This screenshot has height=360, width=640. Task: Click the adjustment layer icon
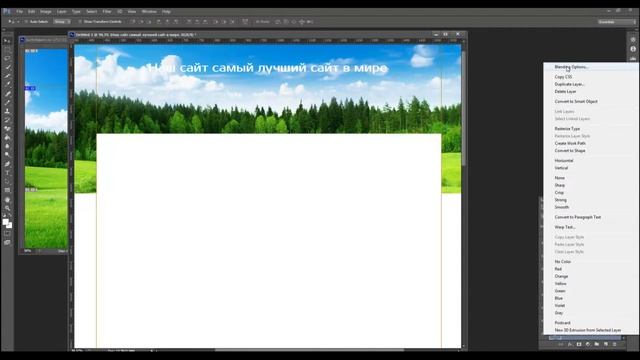(x=588, y=344)
